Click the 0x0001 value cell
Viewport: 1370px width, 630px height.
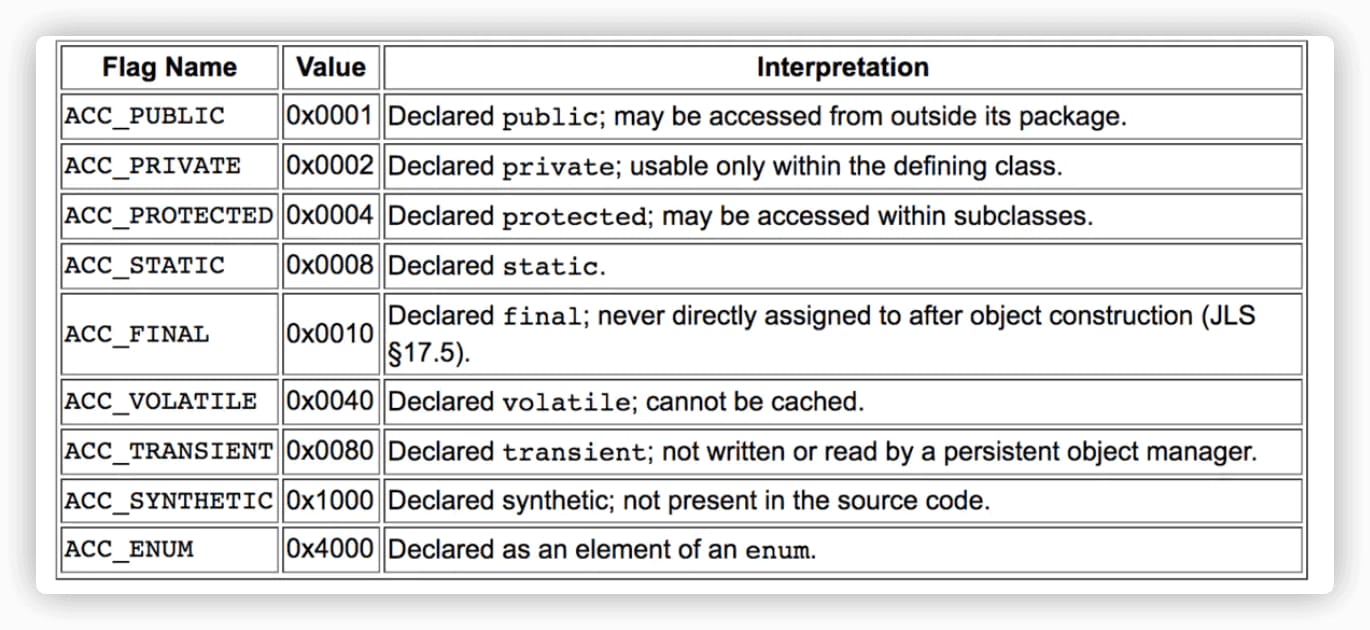pos(331,116)
